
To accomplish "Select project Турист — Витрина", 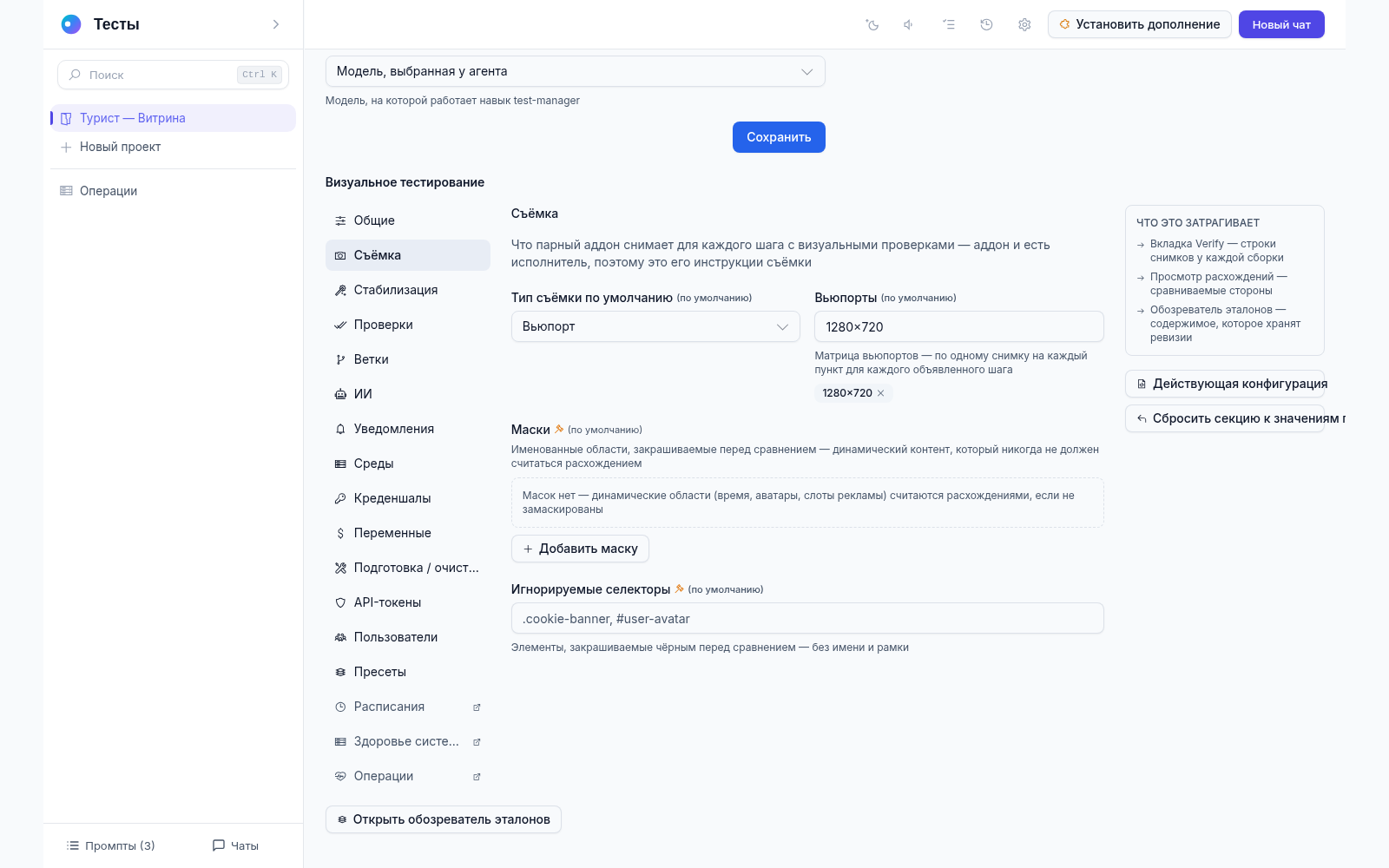I will 173,118.
